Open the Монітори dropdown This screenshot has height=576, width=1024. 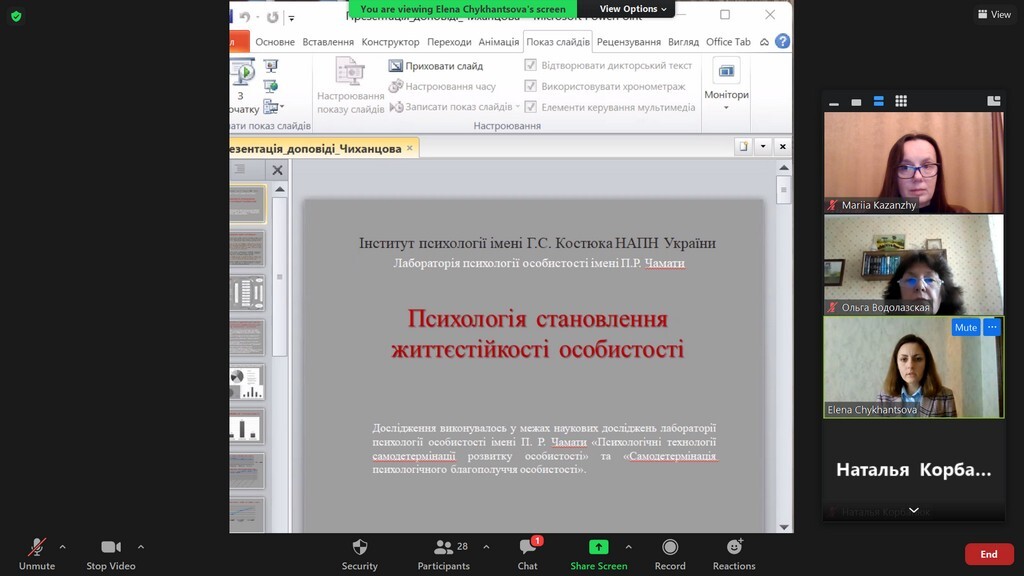tap(726, 86)
